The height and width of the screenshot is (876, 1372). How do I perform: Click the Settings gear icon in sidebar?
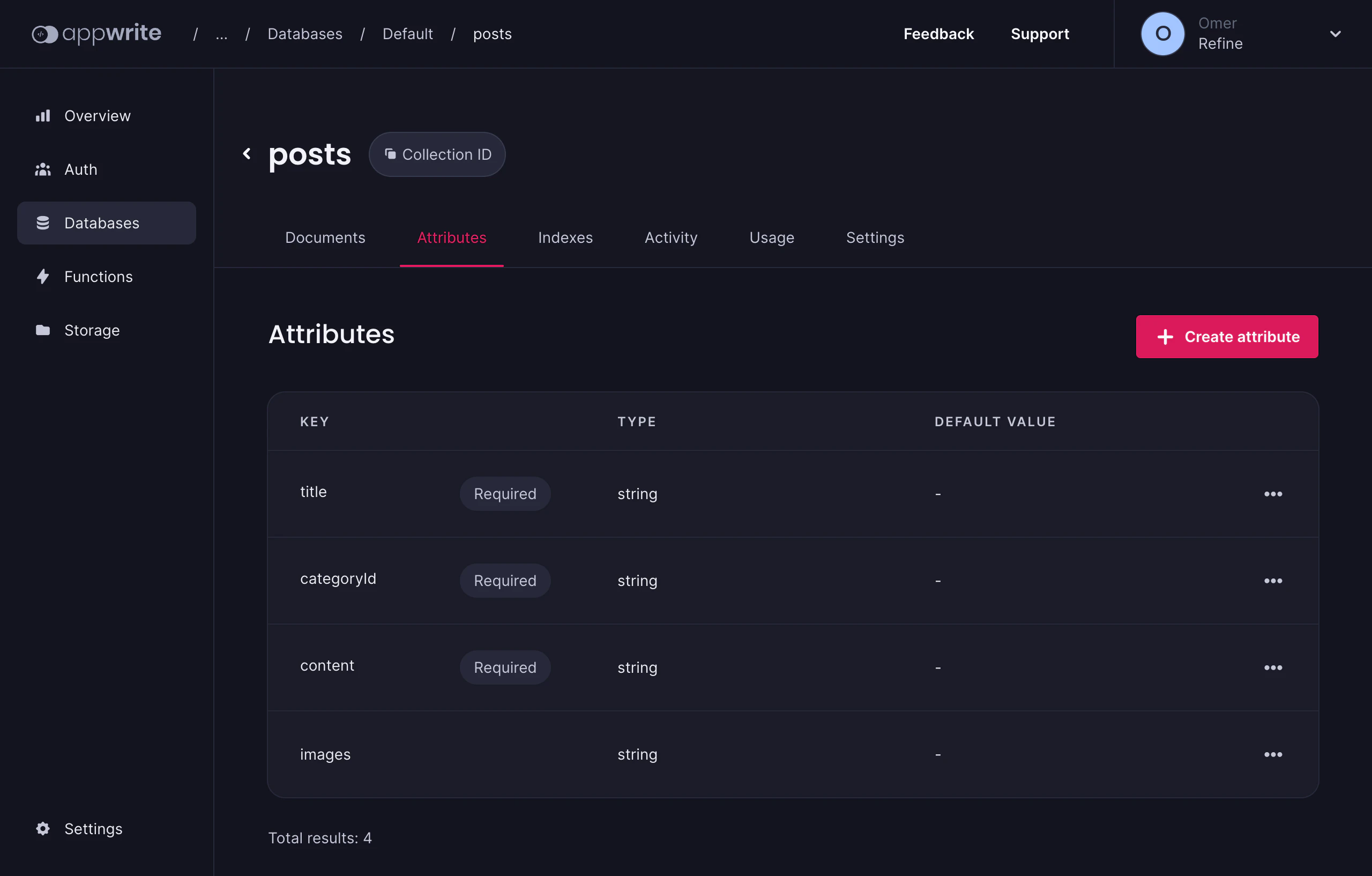43,829
